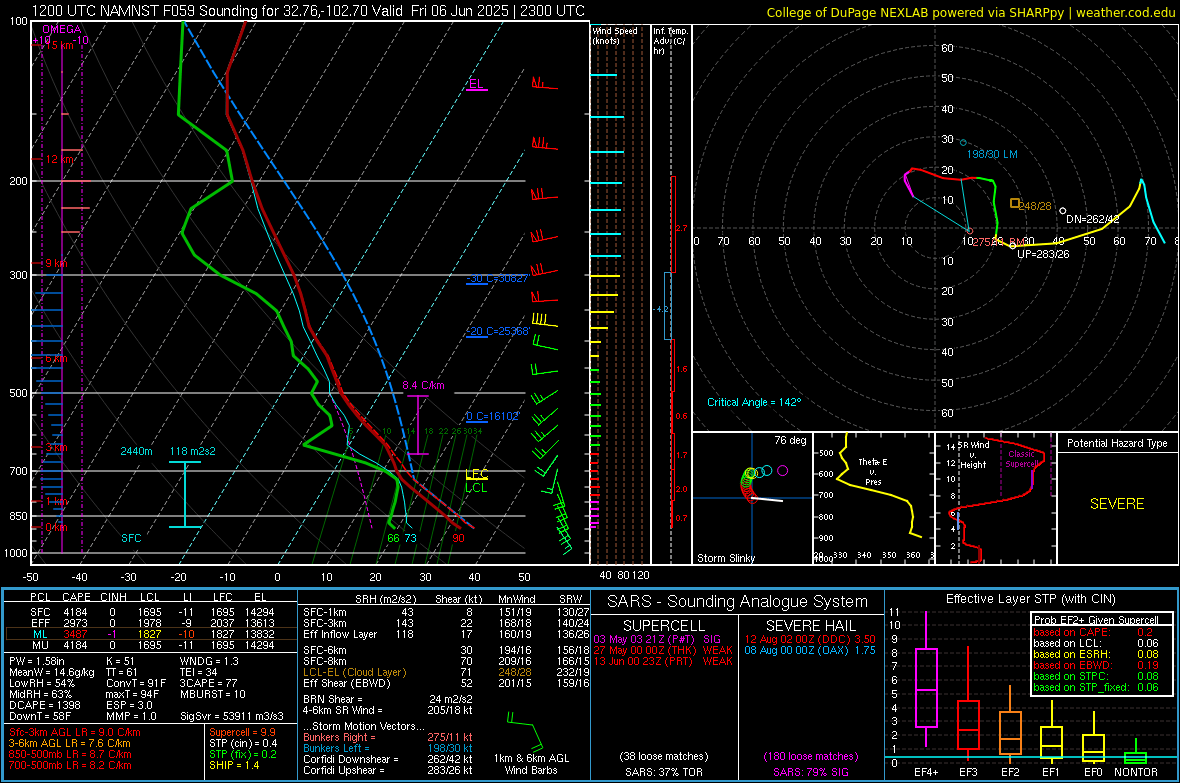The height and width of the screenshot is (783, 1180).
Task: Click the weather.cod.edu NEXLAB credit text
Action: coord(970,12)
